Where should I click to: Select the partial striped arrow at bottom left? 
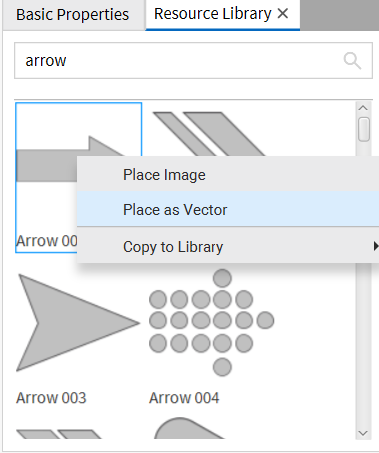click(59, 434)
